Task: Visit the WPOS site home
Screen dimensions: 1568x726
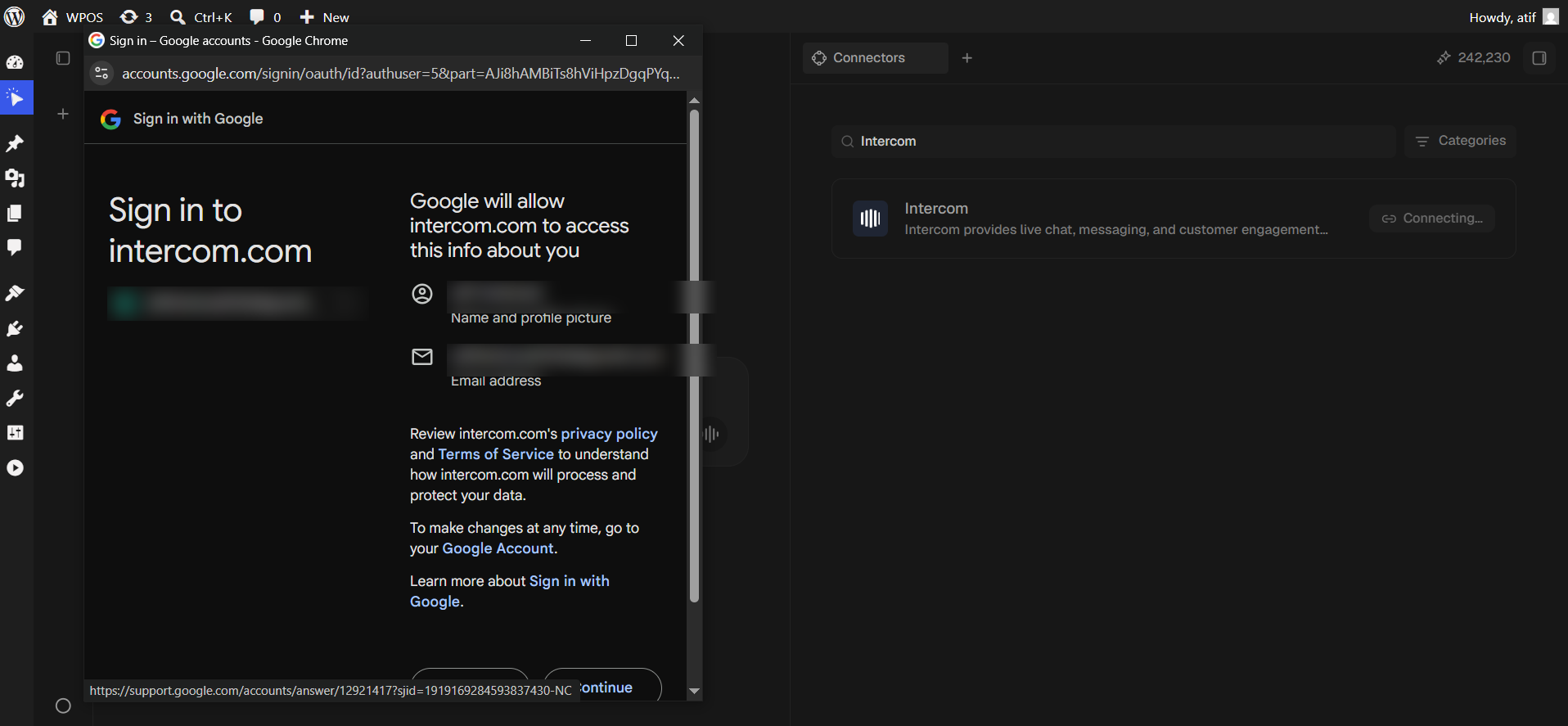Action: (72, 17)
